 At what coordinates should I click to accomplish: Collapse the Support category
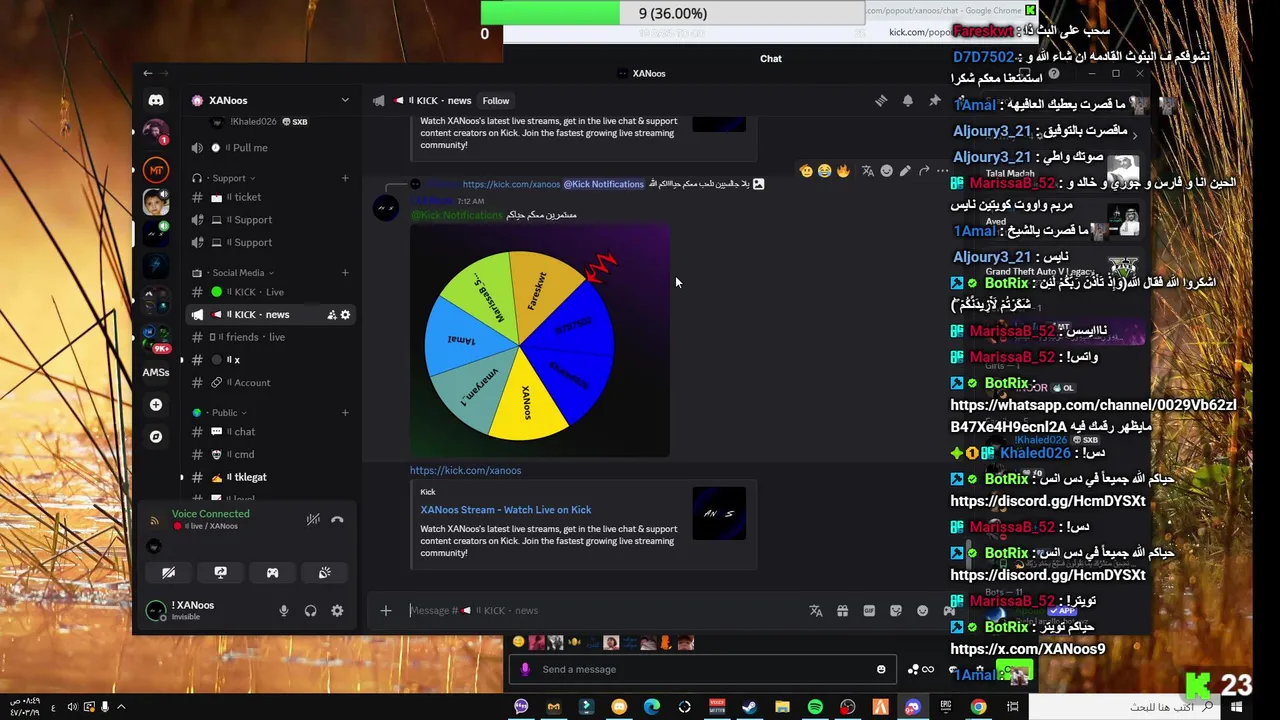coord(229,178)
